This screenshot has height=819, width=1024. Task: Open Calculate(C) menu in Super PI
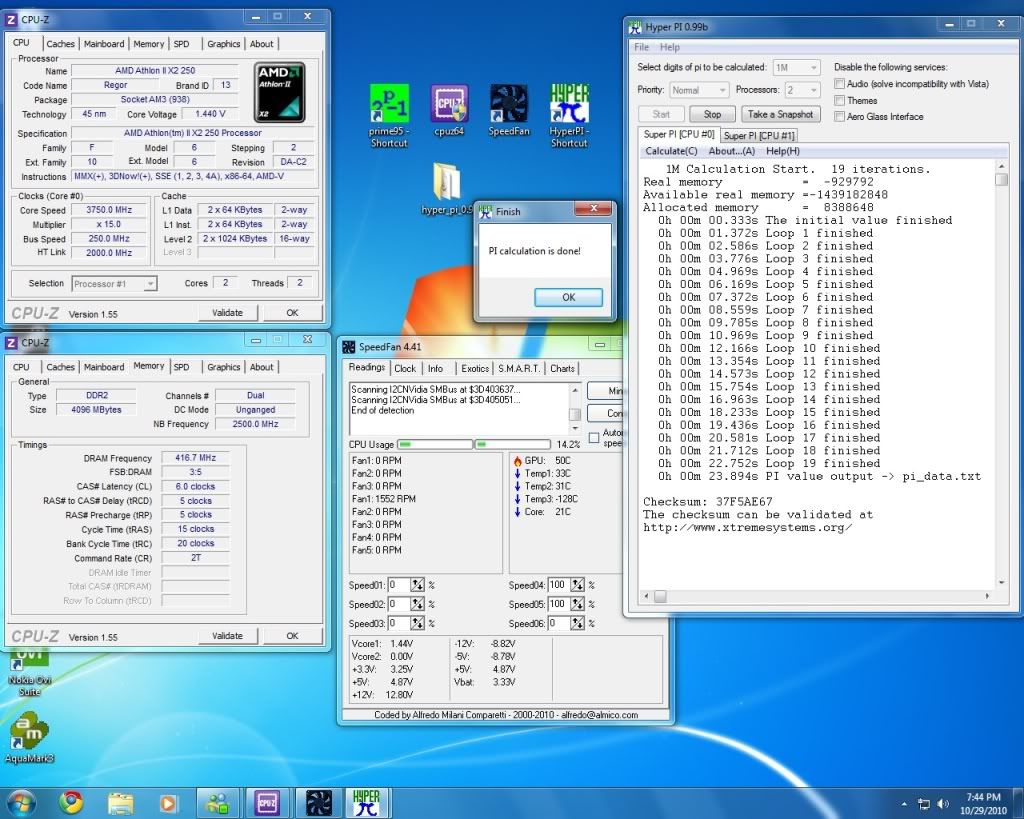[671, 151]
